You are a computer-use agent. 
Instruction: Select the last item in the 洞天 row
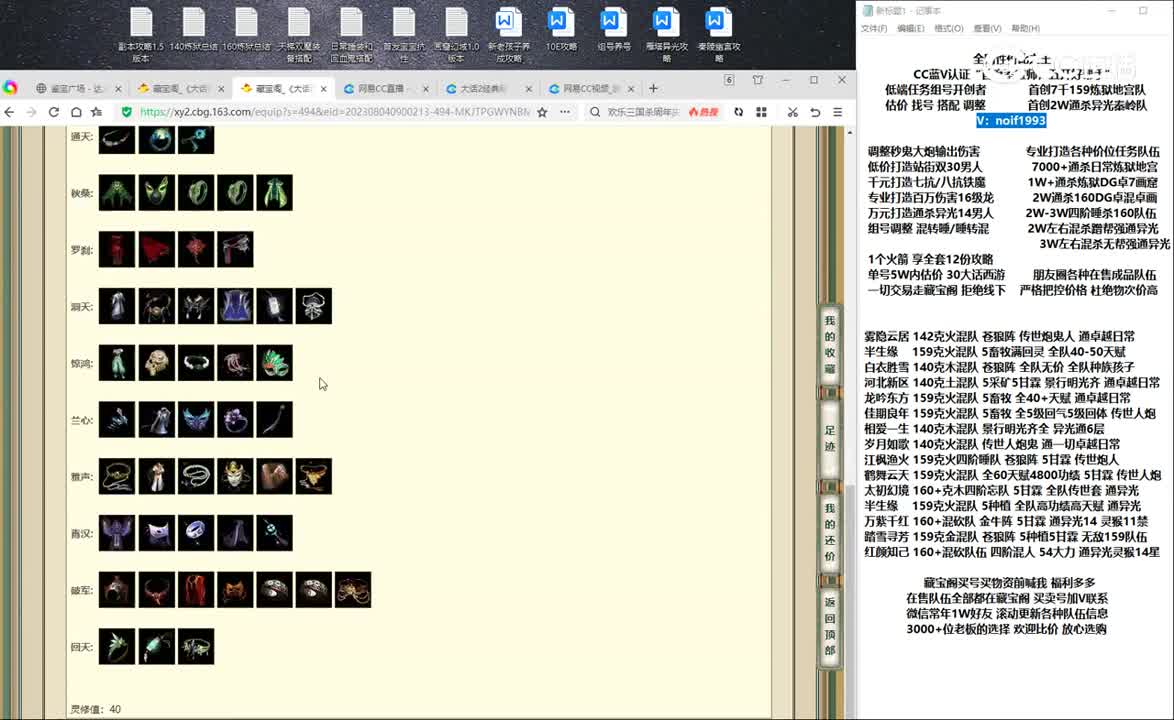314,306
